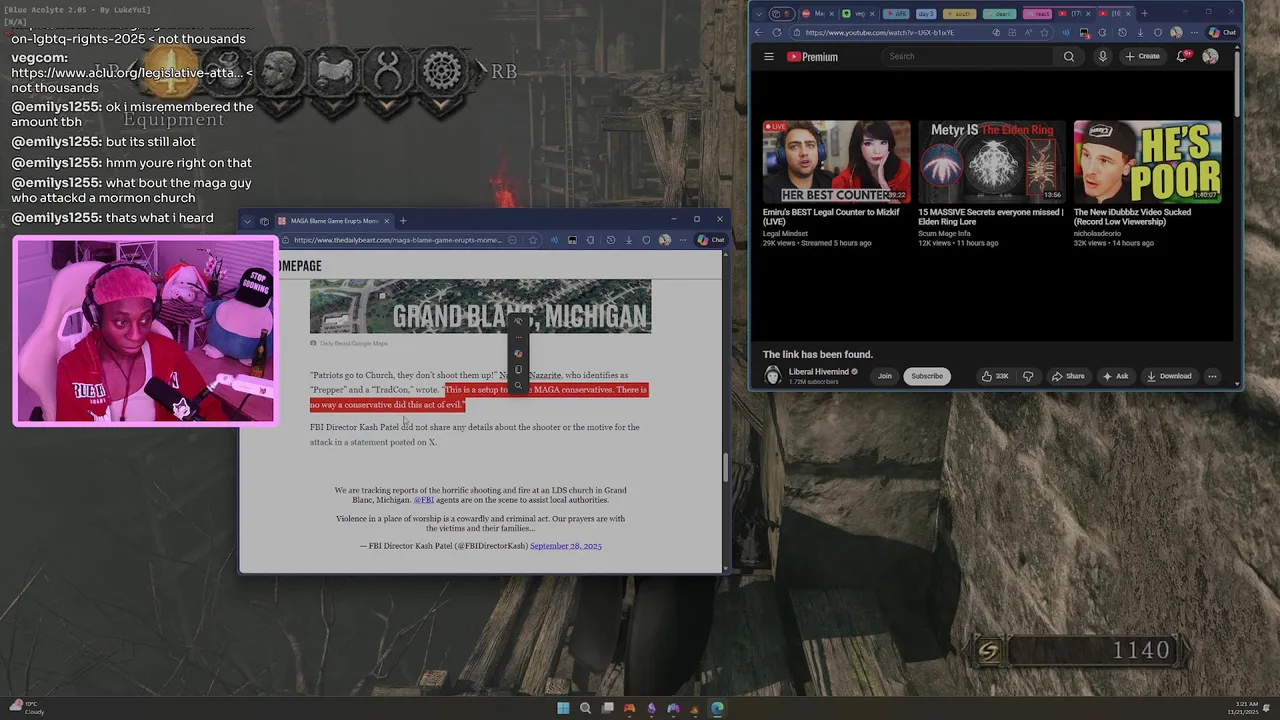Screen dimensions: 1280x720
Task: Dislike the Liberal Hivemind video
Action: (x=1028, y=376)
